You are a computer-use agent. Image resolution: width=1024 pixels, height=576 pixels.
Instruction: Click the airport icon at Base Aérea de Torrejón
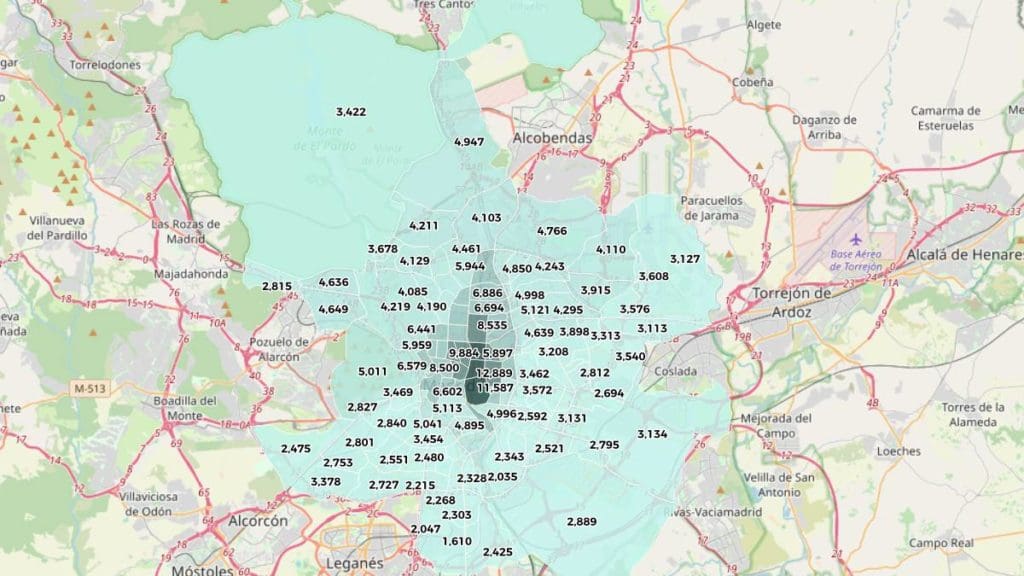tap(857, 241)
